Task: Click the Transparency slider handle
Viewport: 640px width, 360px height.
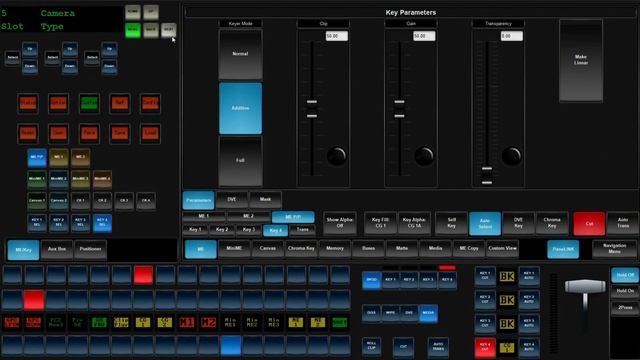Action: (x=487, y=176)
